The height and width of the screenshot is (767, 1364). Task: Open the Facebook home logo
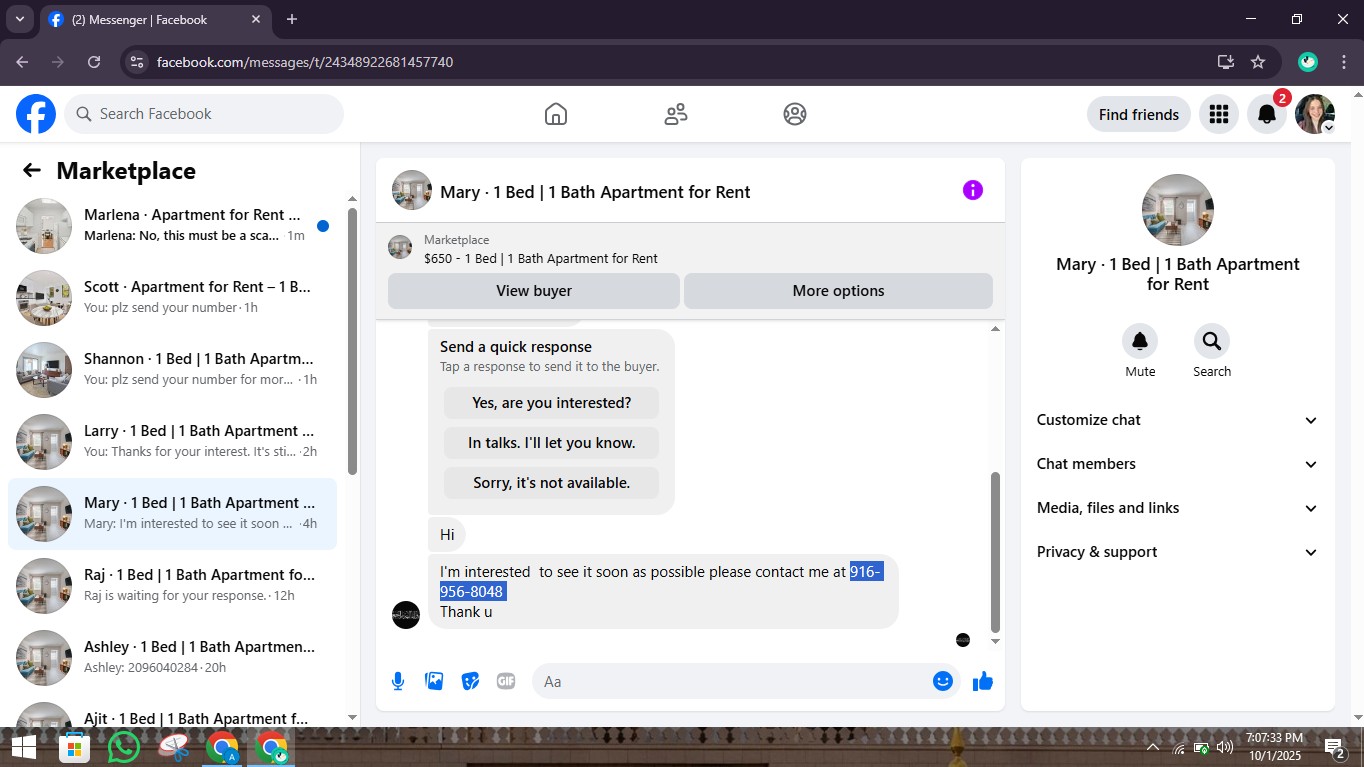pos(36,114)
